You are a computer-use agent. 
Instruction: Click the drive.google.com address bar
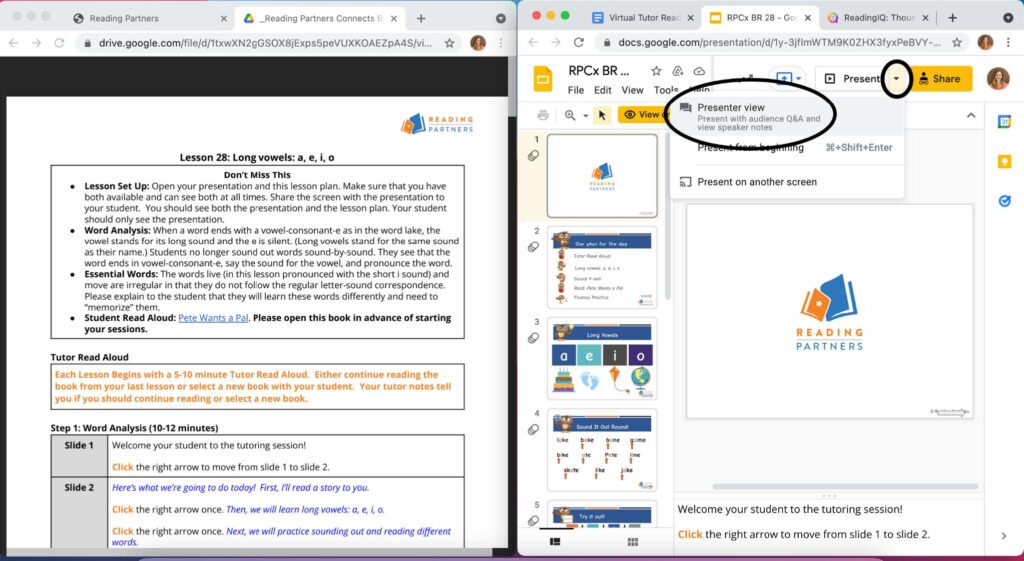click(264, 43)
